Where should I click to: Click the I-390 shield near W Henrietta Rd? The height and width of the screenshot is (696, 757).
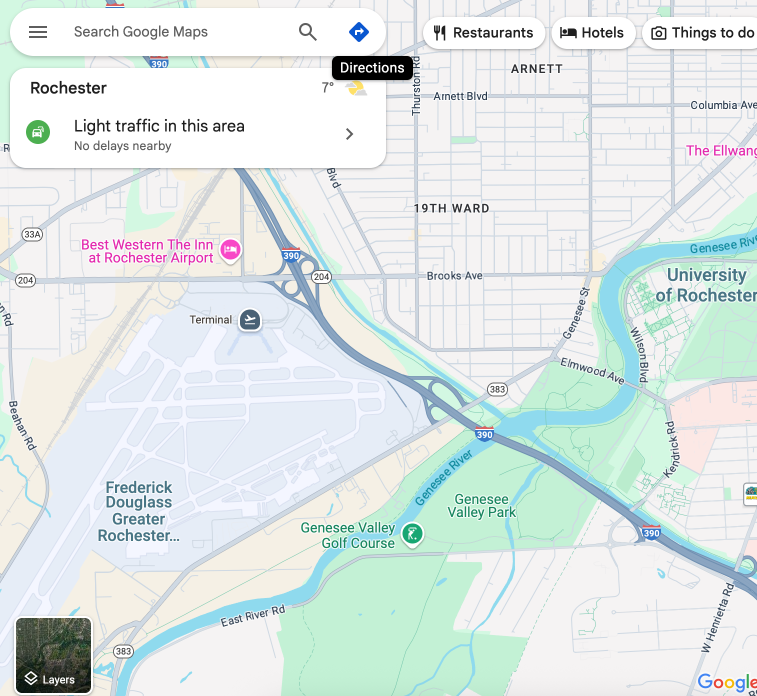click(651, 533)
